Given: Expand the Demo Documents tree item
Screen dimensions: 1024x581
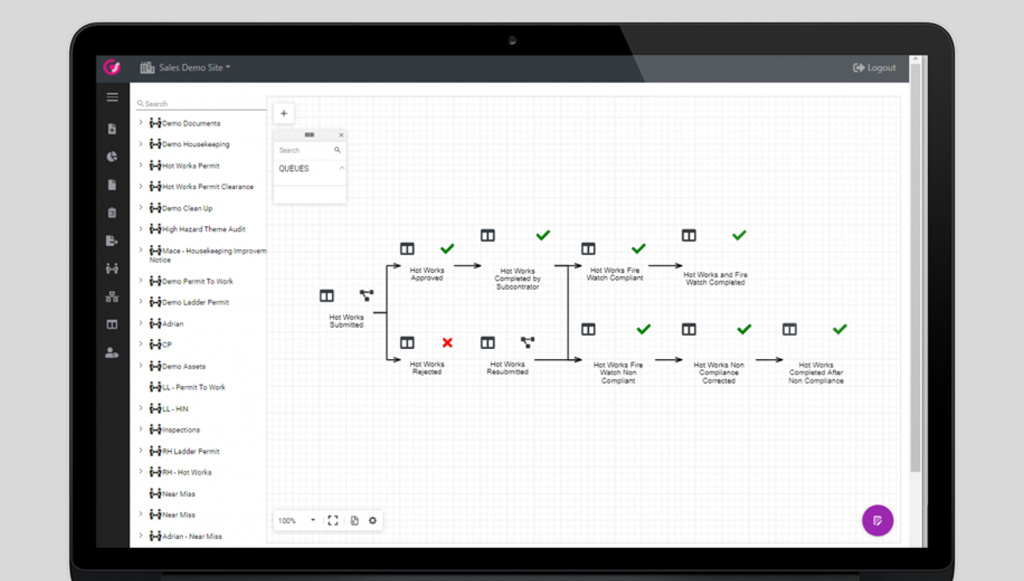Looking at the screenshot, I should coord(140,123).
